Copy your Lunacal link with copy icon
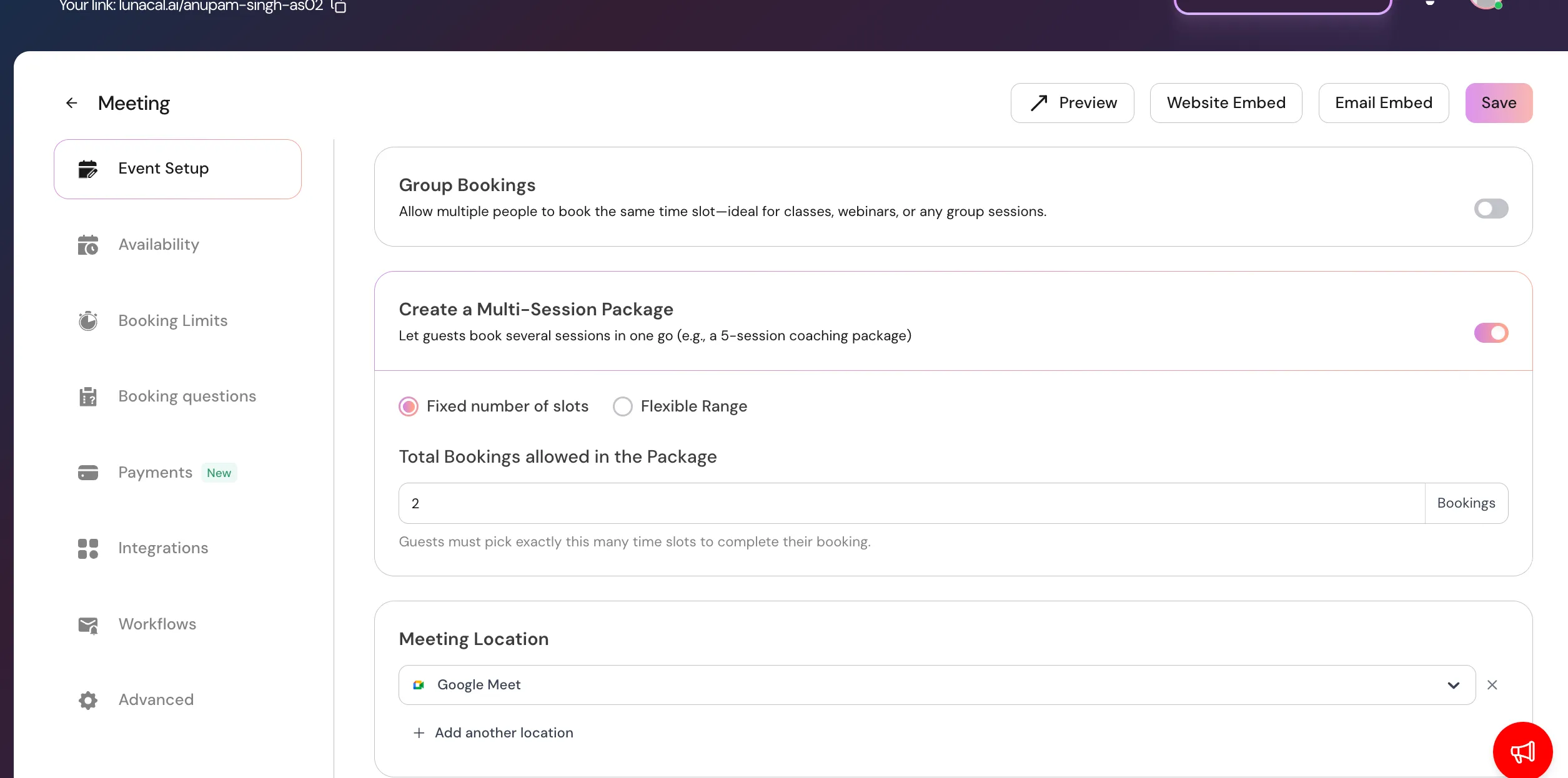 pyautogui.click(x=339, y=6)
